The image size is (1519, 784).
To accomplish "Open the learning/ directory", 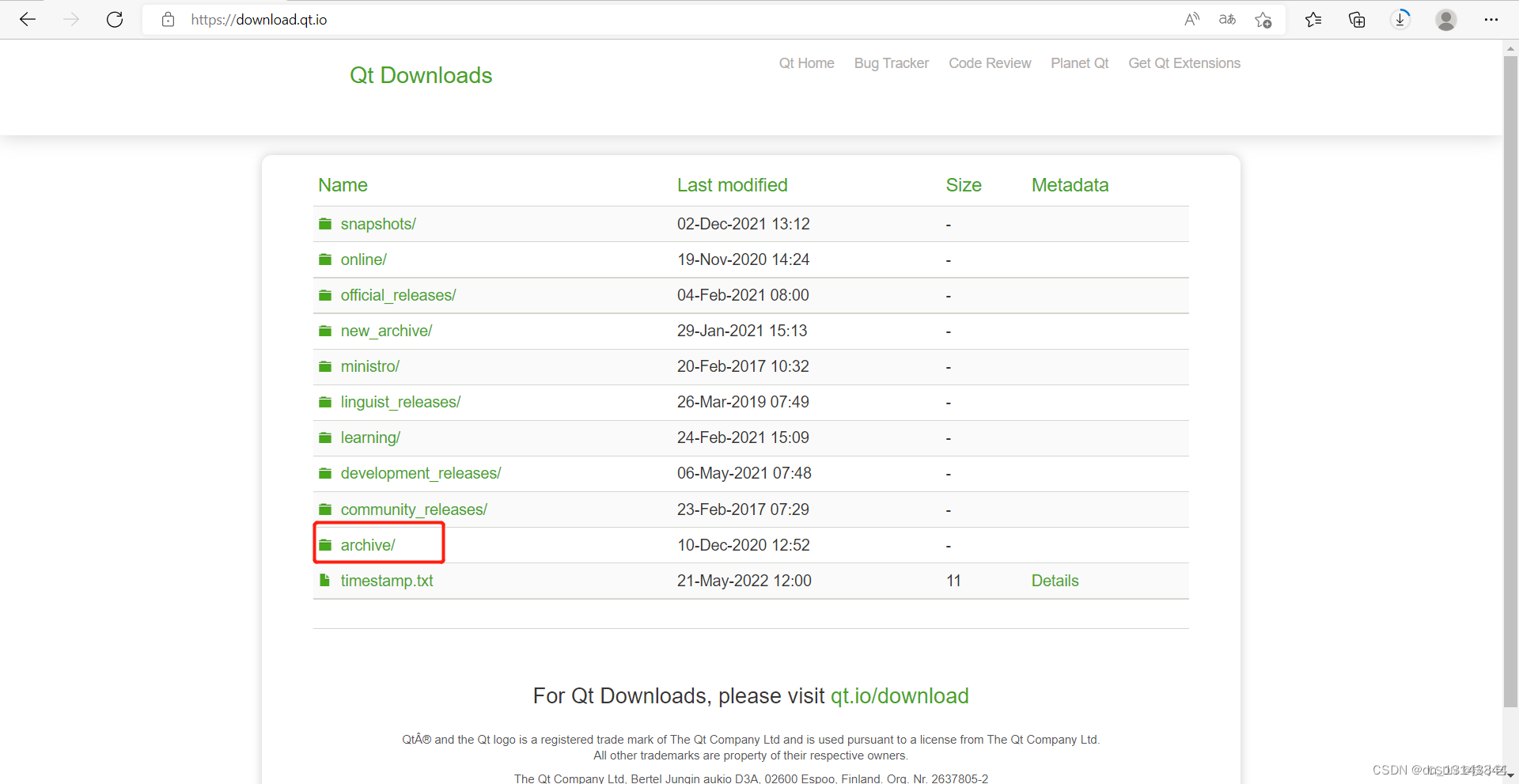I will point(370,437).
